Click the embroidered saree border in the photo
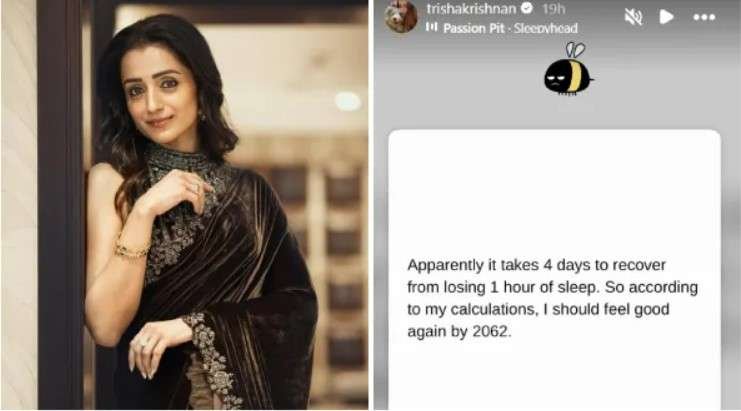 211,359
